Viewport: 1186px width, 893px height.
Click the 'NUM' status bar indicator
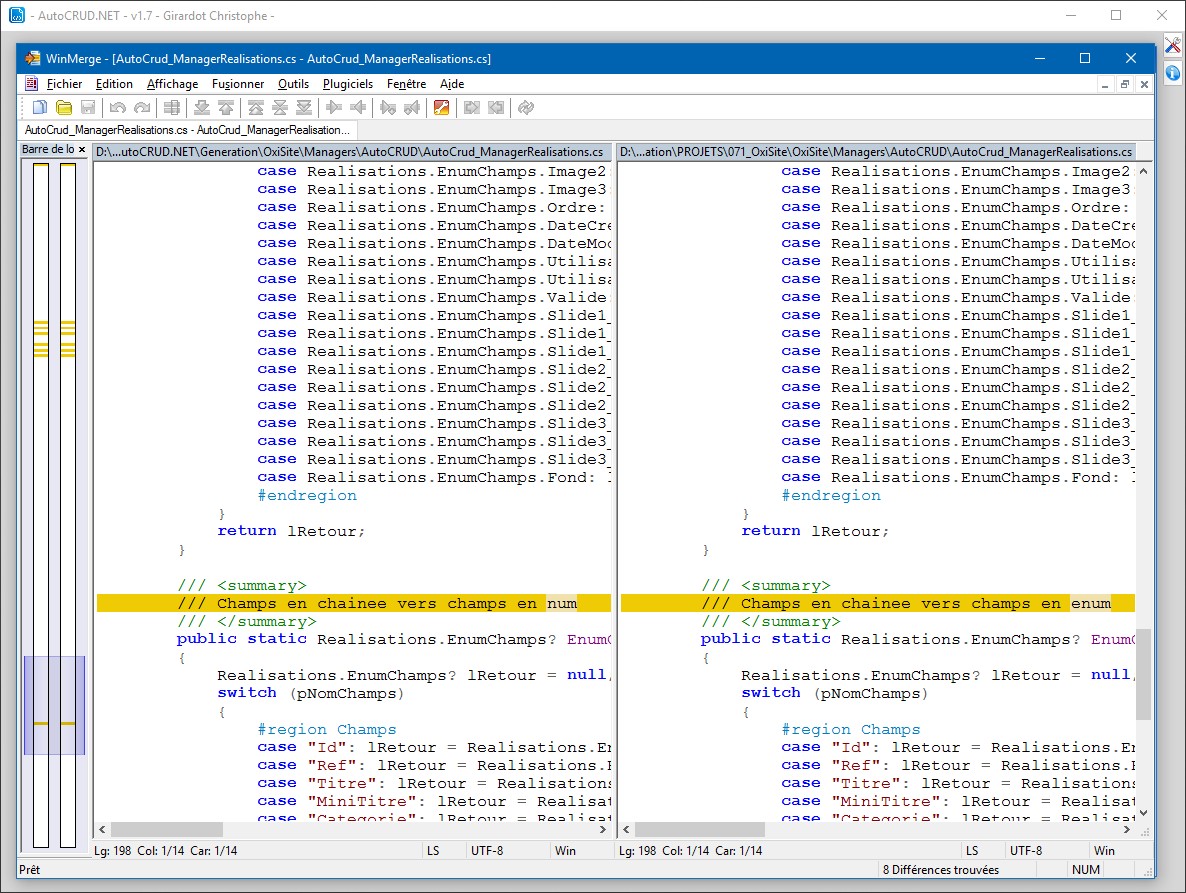click(x=1085, y=870)
